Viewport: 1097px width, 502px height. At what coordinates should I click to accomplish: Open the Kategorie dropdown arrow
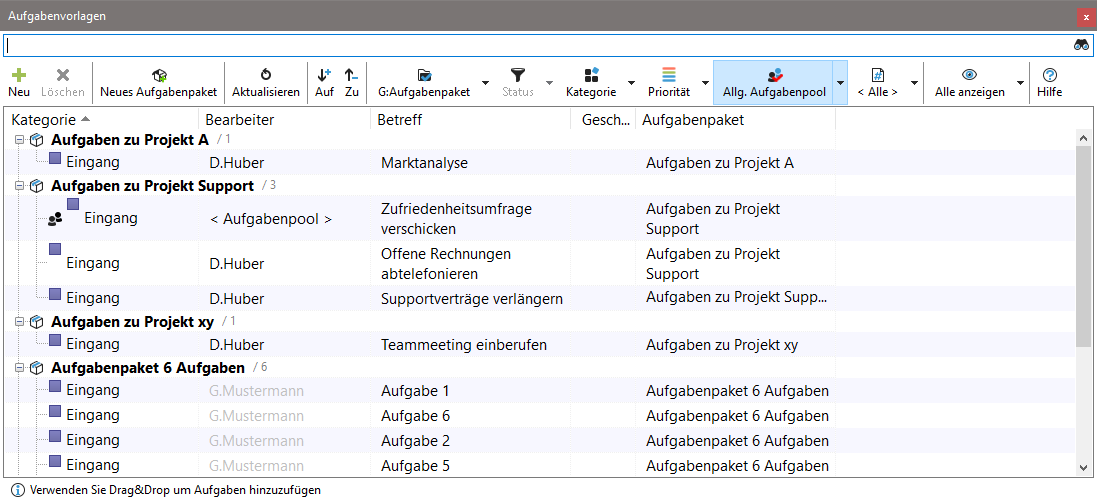pyautogui.click(x=631, y=83)
